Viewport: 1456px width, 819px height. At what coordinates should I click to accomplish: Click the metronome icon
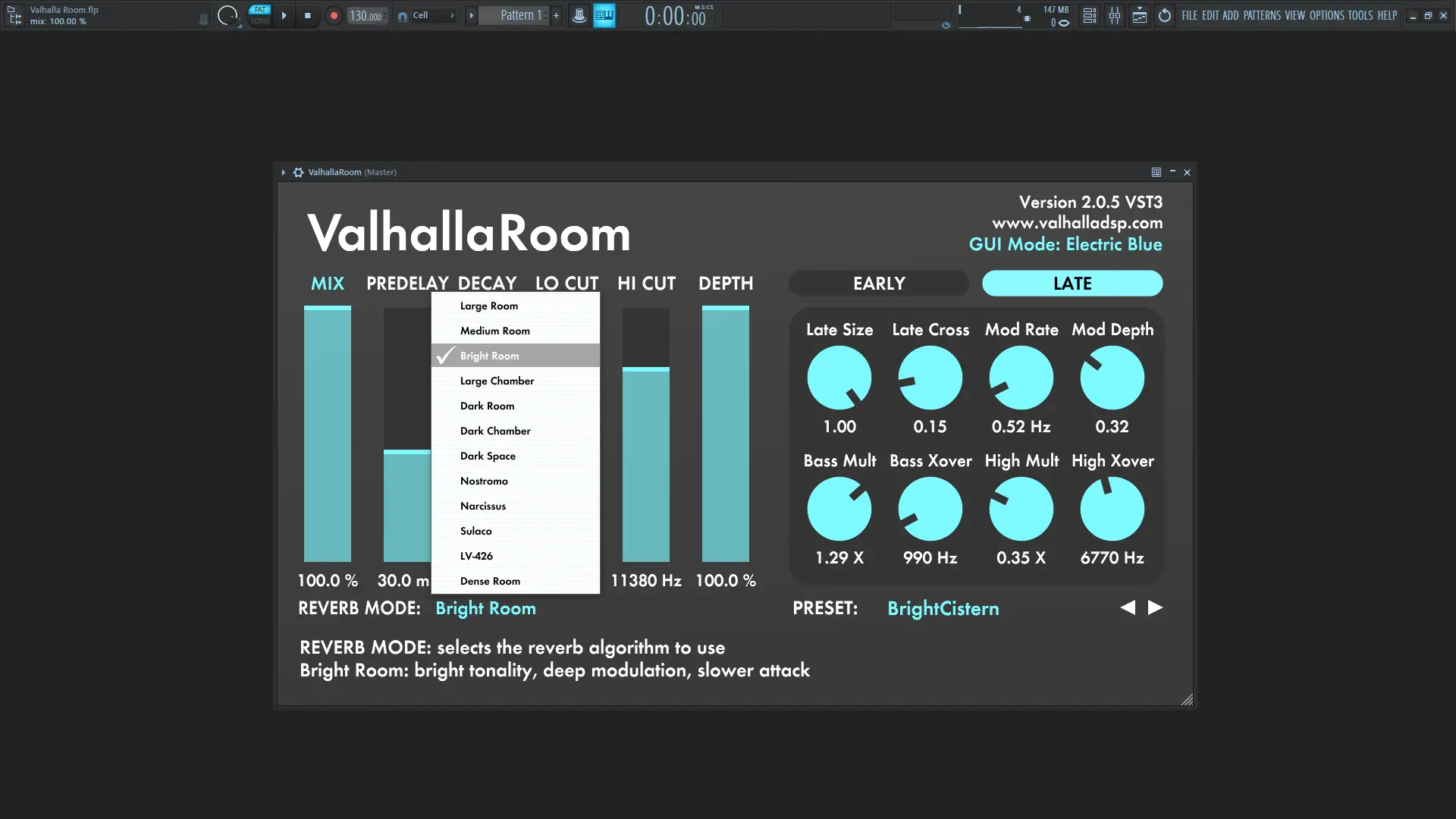click(x=579, y=15)
